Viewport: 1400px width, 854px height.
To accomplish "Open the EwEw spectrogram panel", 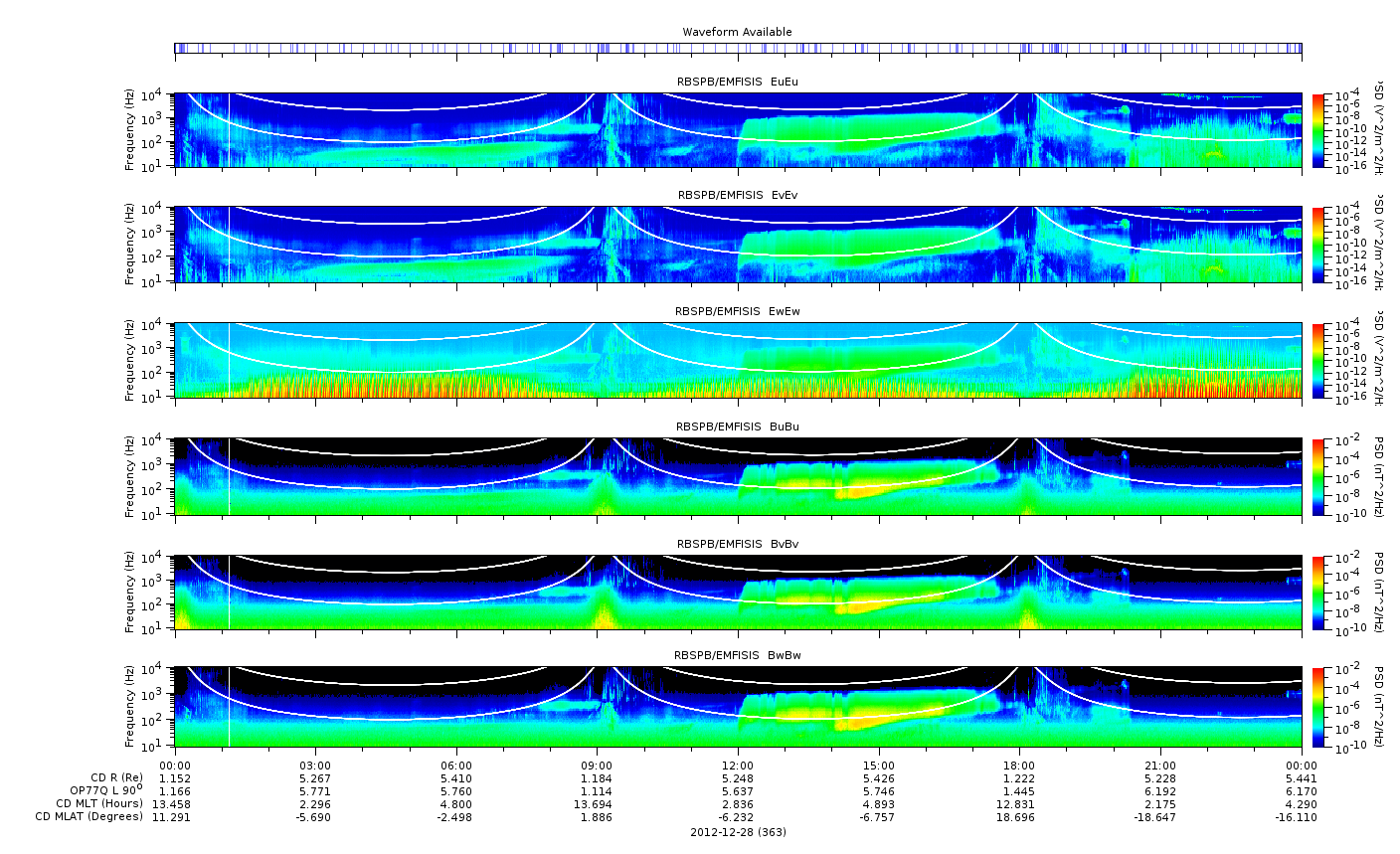I will (x=738, y=360).
